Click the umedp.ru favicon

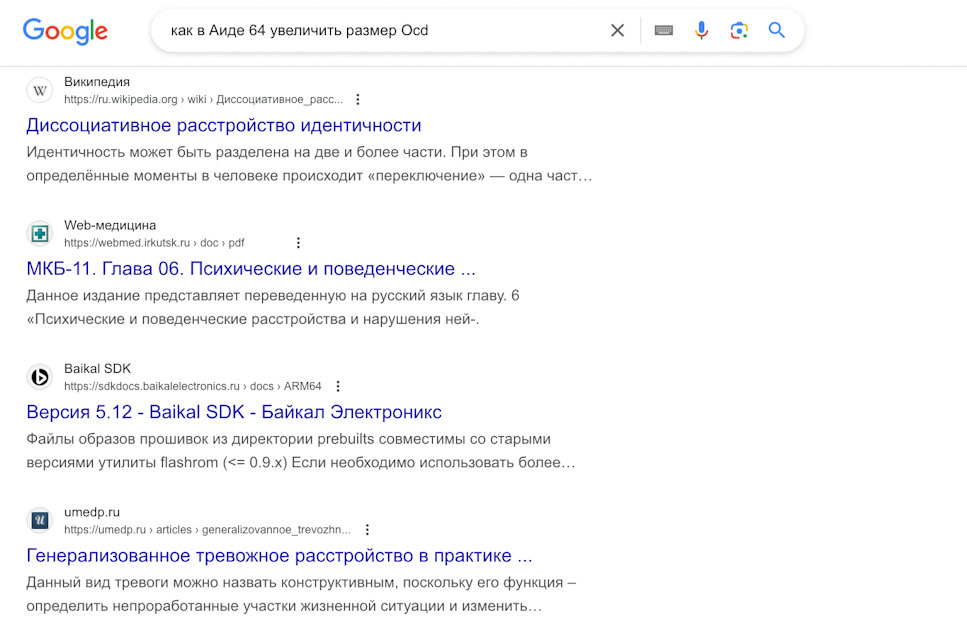pyautogui.click(x=40, y=520)
